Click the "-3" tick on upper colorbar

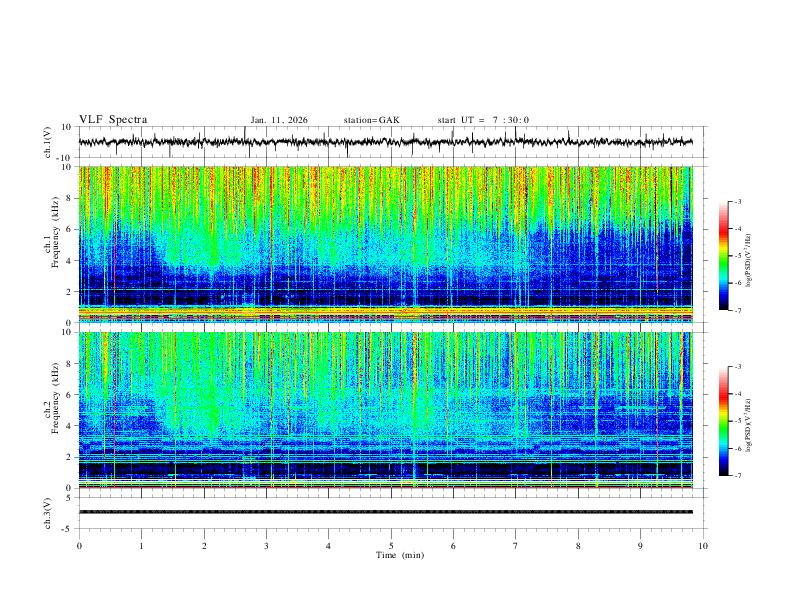[x=737, y=201]
